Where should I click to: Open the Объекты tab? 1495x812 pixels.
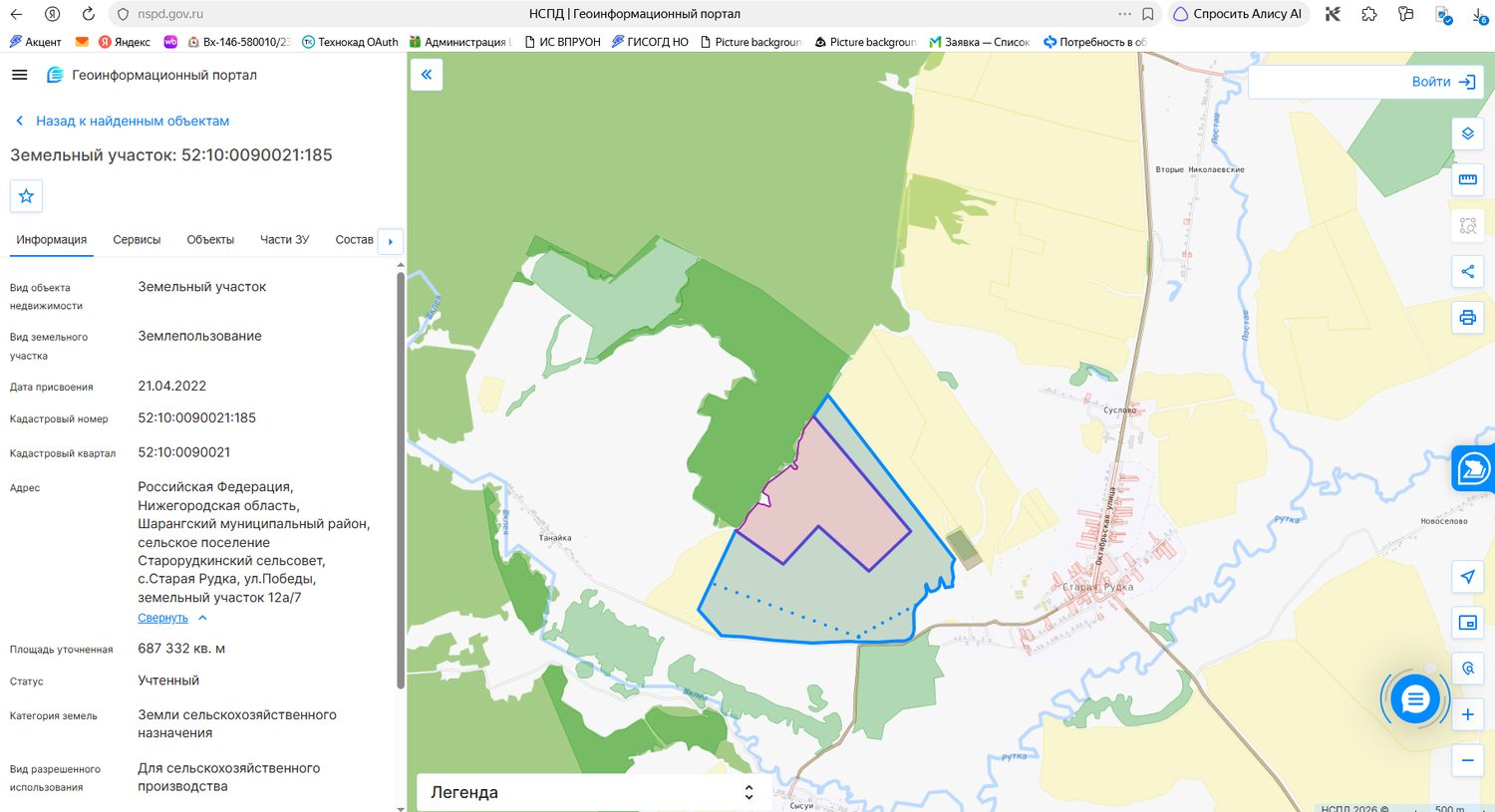(x=210, y=240)
